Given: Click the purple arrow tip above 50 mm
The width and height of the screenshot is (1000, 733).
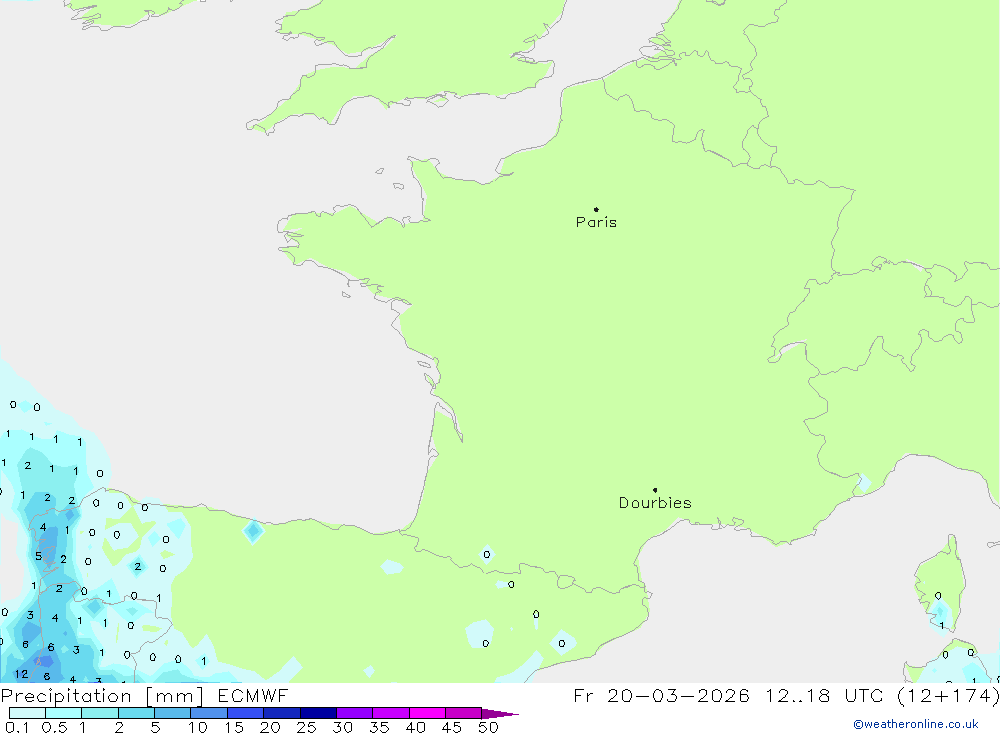Looking at the screenshot, I should tap(500, 713).
